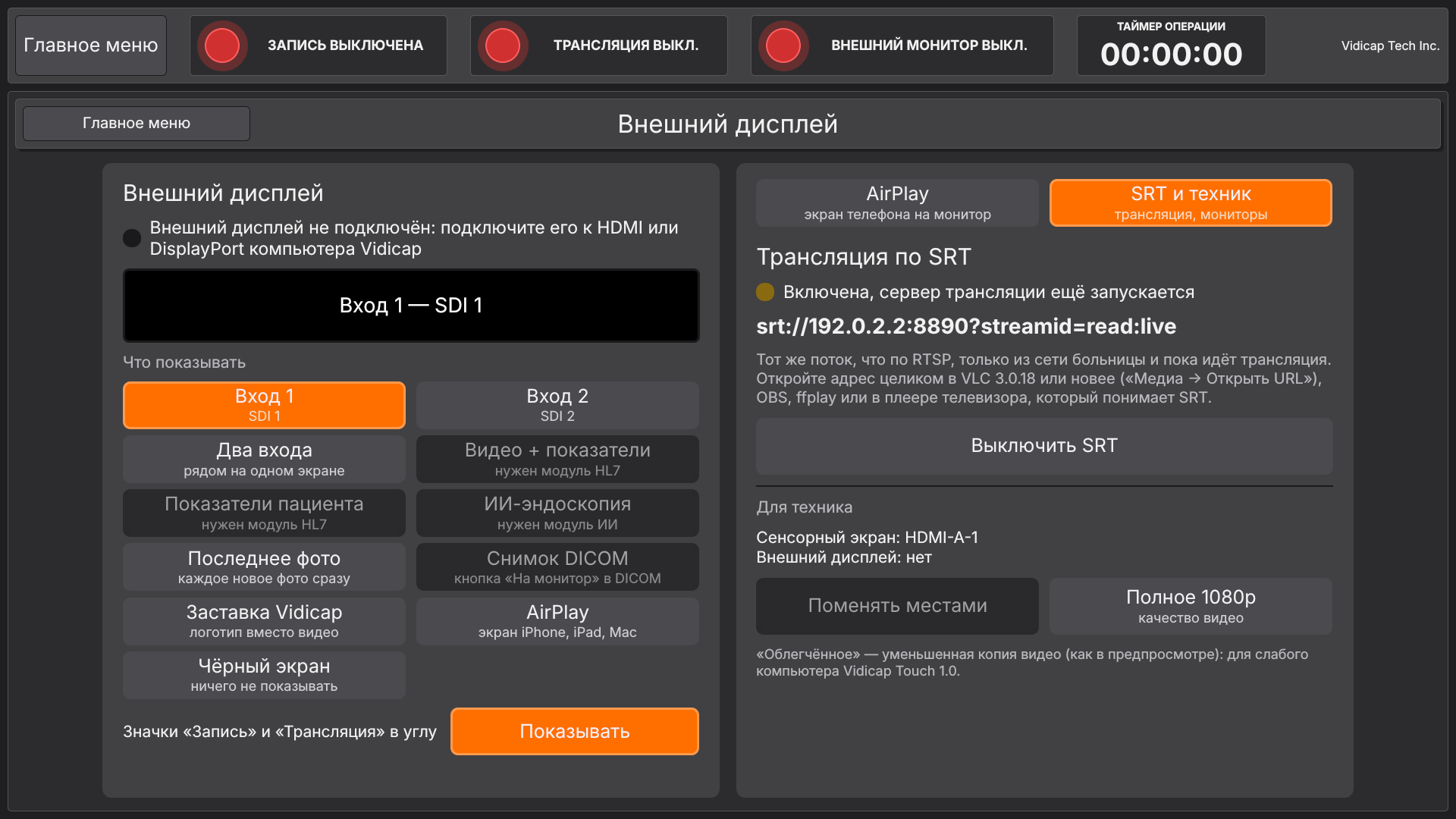Select source Вход 2 SDI 2
Screen dimensions: 1456x819
click(x=557, y=405)
